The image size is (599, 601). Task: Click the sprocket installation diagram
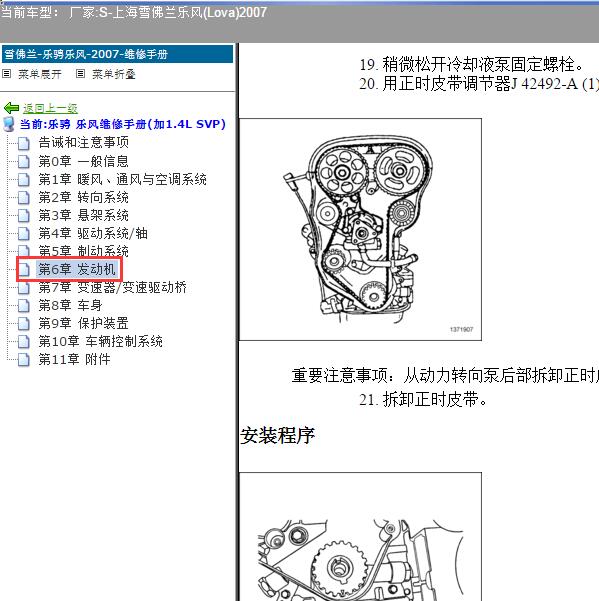coord(360,537)
